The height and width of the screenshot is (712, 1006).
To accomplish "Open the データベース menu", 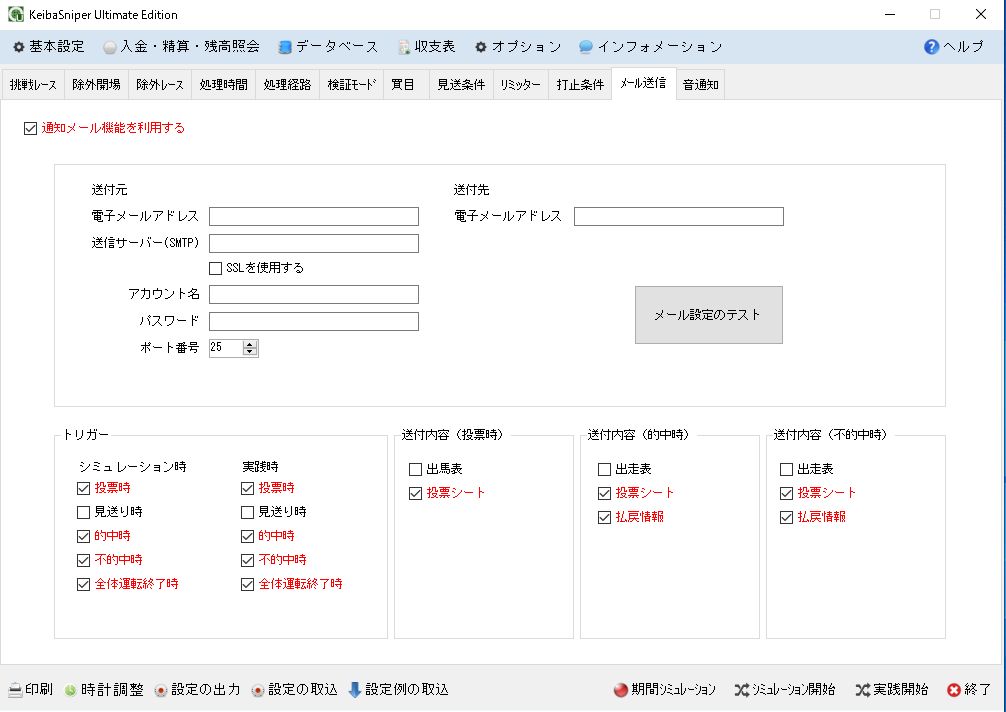I will [x=328, y=47].
